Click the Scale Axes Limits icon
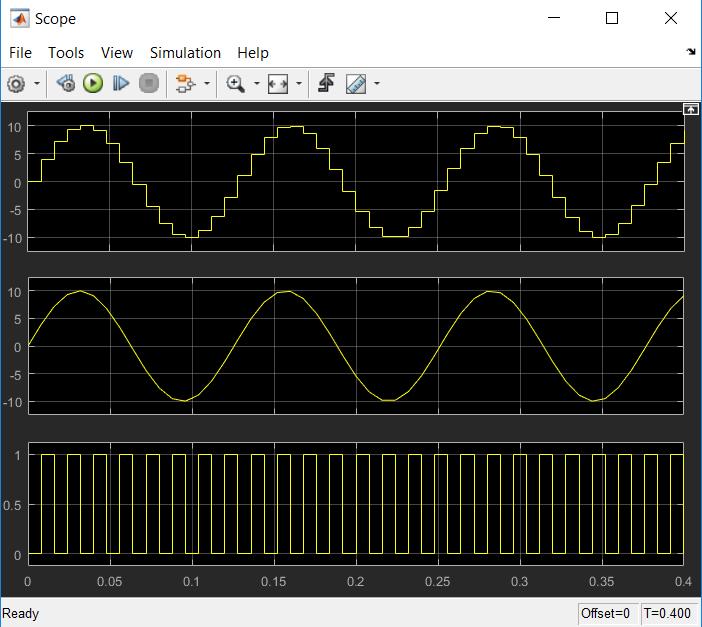 click(x=278, y=84)
